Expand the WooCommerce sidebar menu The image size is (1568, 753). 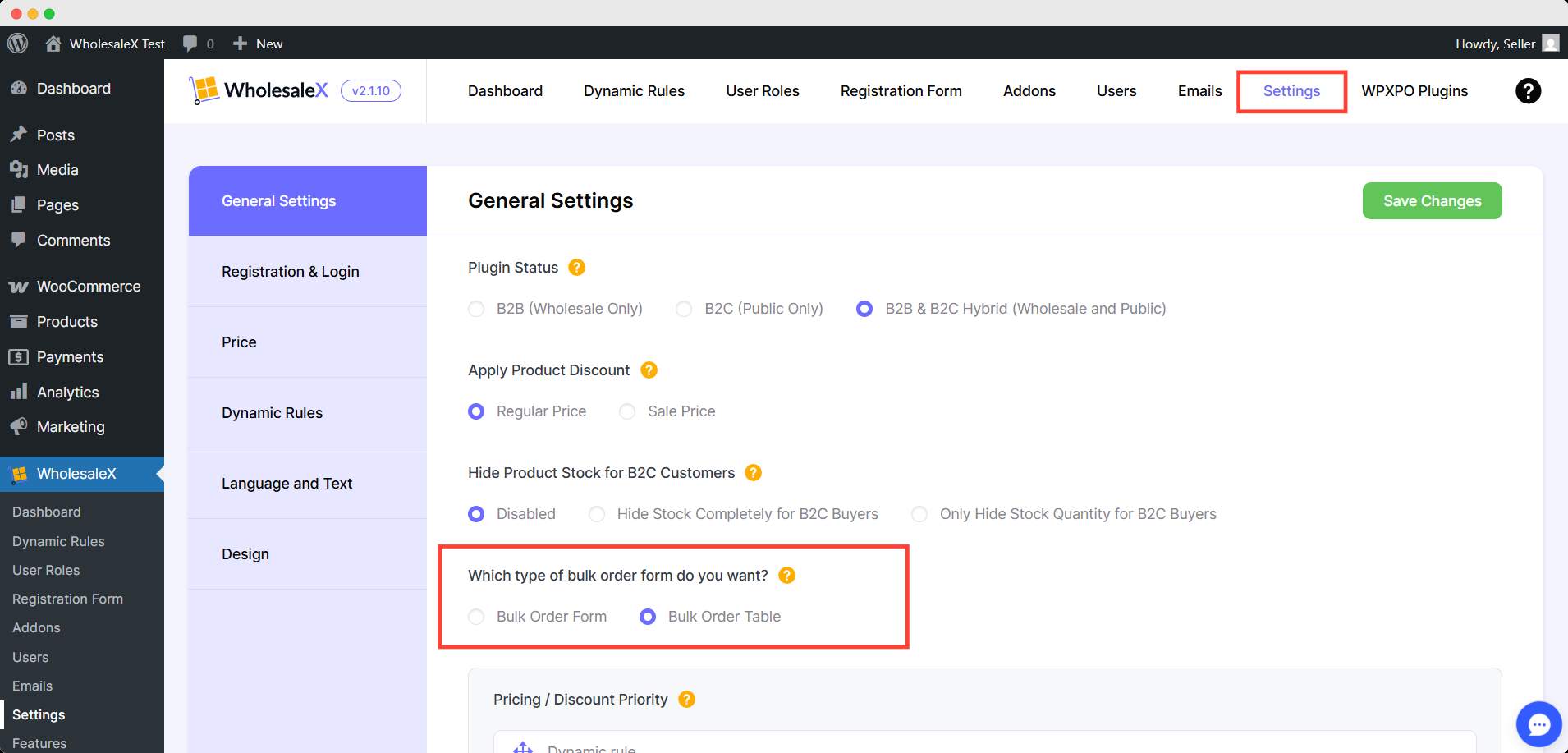click(x=88, y=287)
